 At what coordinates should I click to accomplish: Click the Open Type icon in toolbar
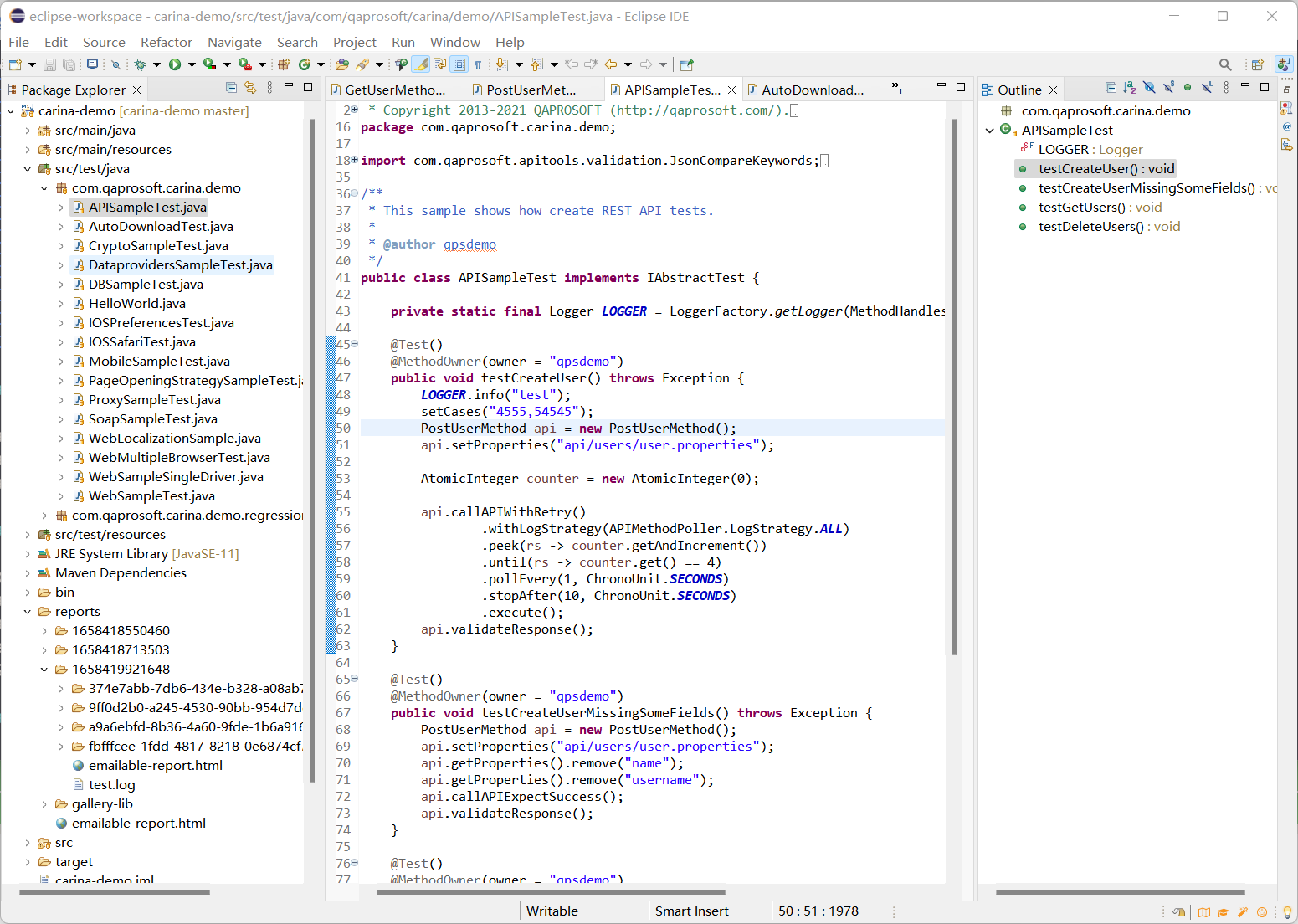point(342,64)
